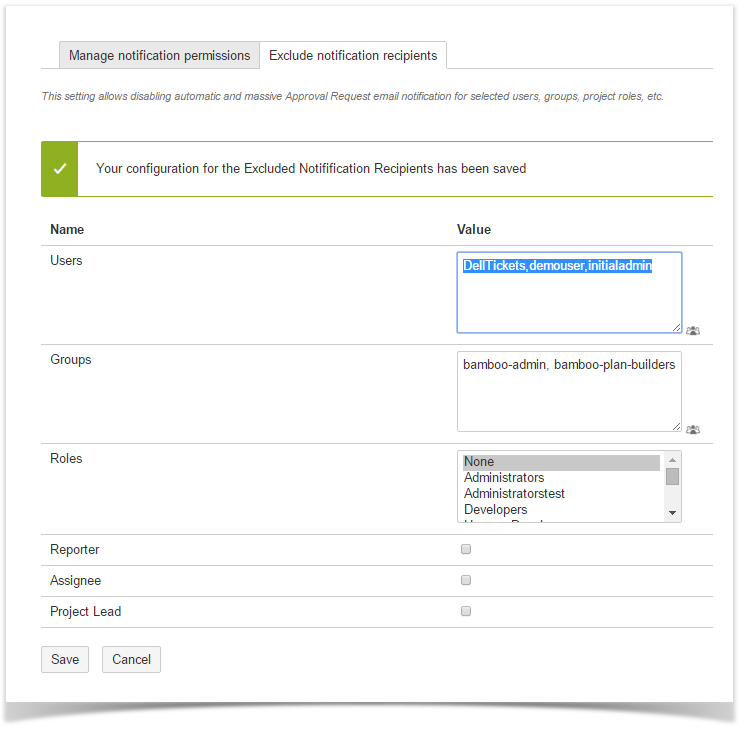747x731 pixels.
Task: Click the green checkmark success icon
Action: coord(60,169)
